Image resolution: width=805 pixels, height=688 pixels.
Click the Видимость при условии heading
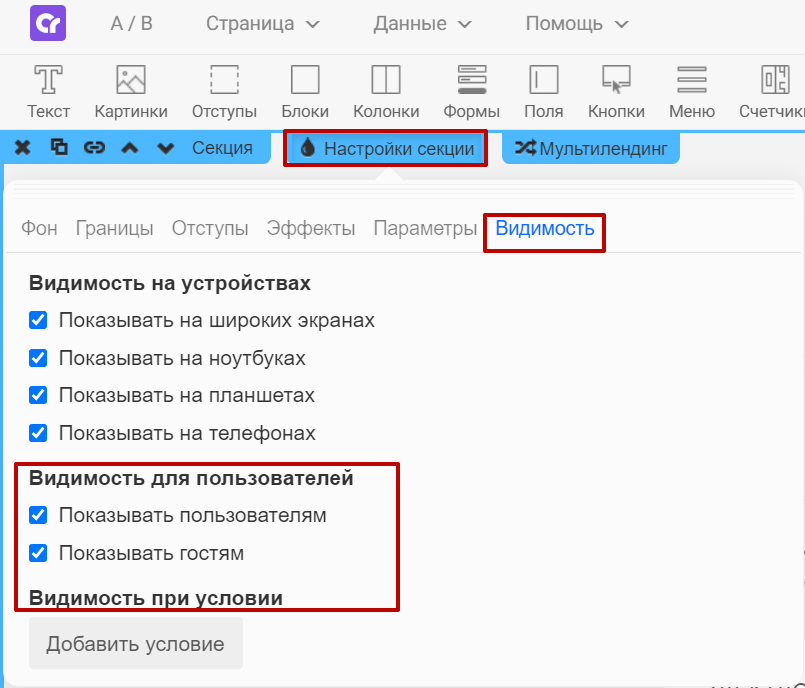click(x=156, y=598)
